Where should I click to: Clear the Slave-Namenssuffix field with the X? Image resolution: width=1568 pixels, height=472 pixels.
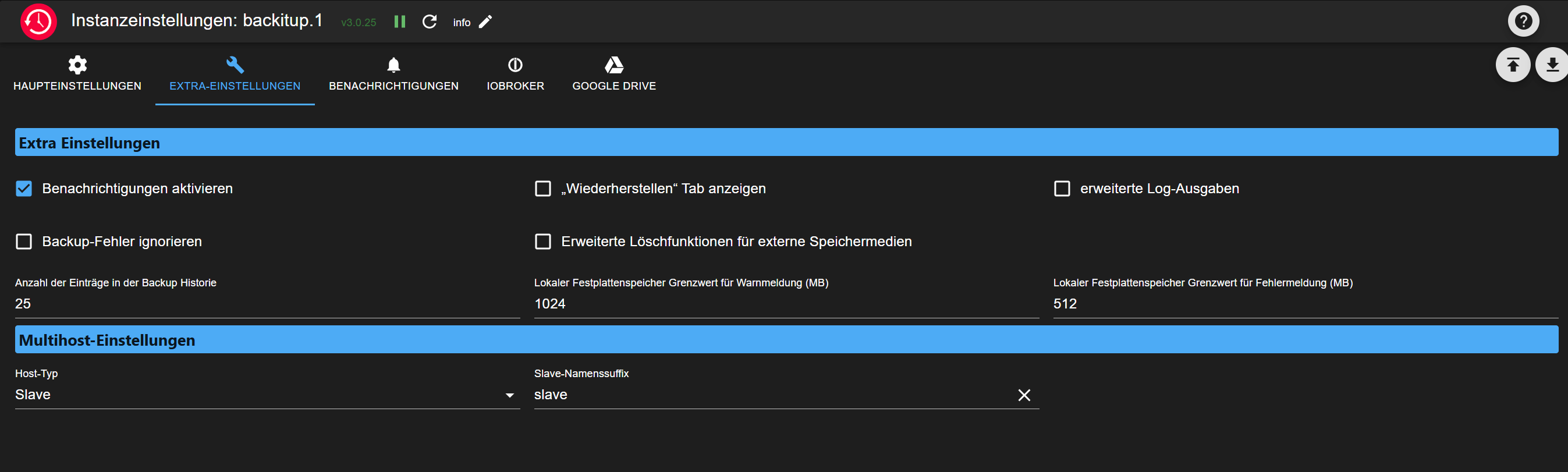[x=1024, y=395]
